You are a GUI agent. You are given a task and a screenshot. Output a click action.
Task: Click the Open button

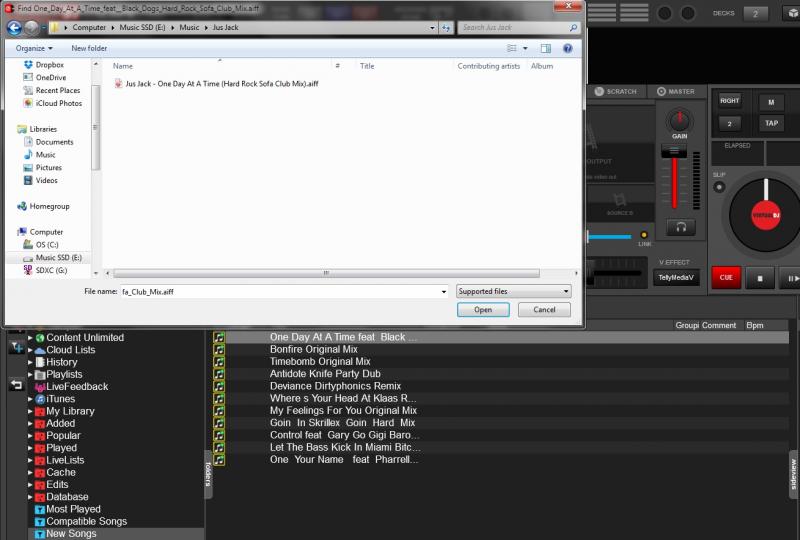click(x=483, y=310)
